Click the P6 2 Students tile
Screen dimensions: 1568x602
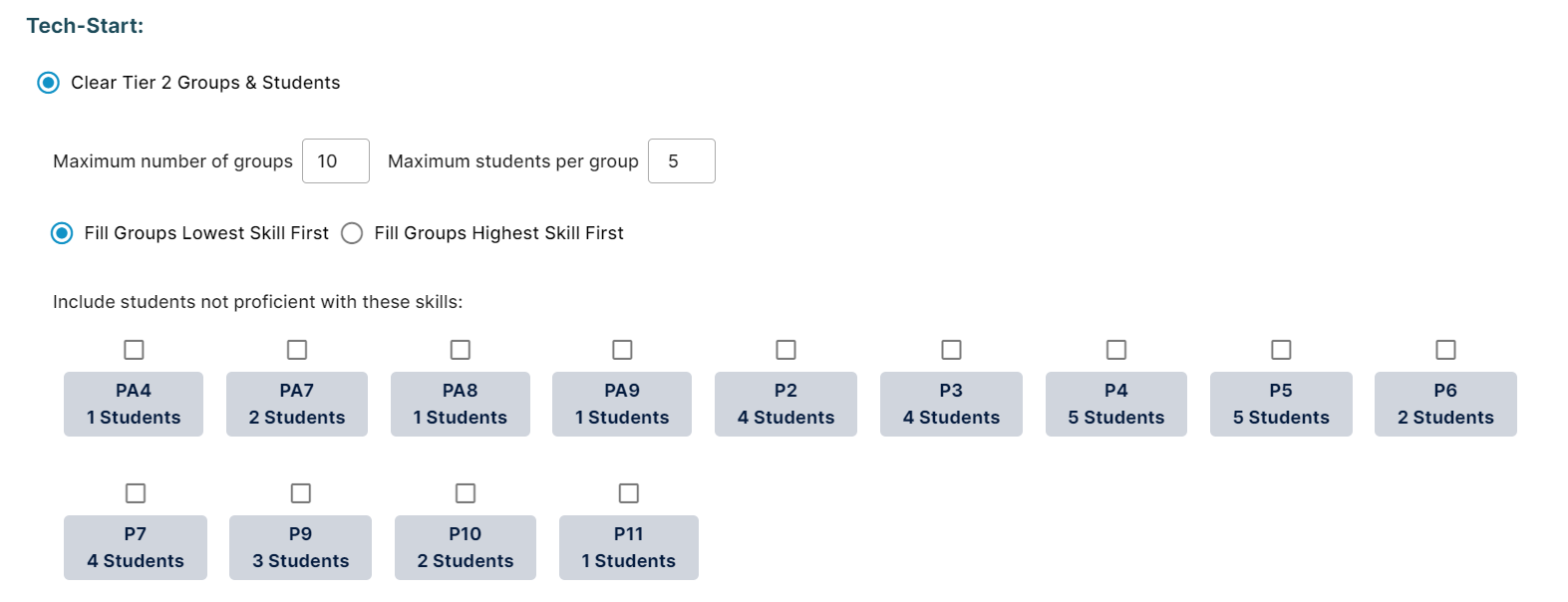[x=1445, y=405]
